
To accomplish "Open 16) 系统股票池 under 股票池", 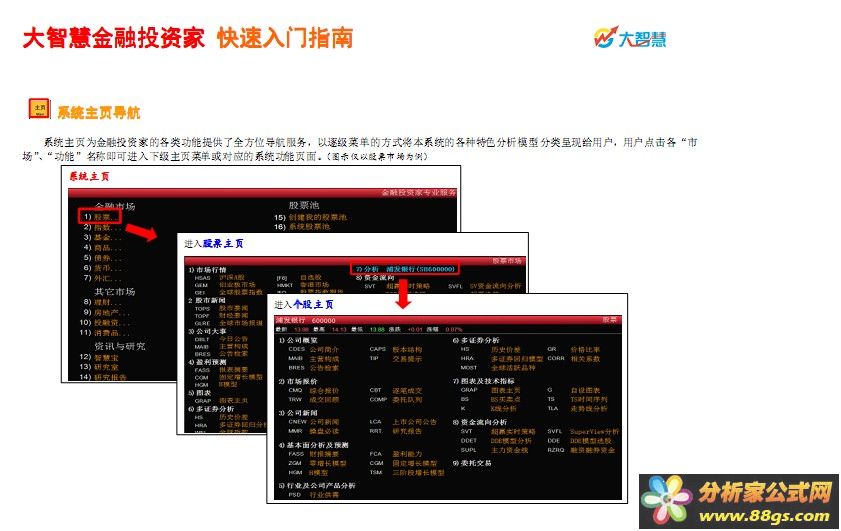I will point(302,227).
